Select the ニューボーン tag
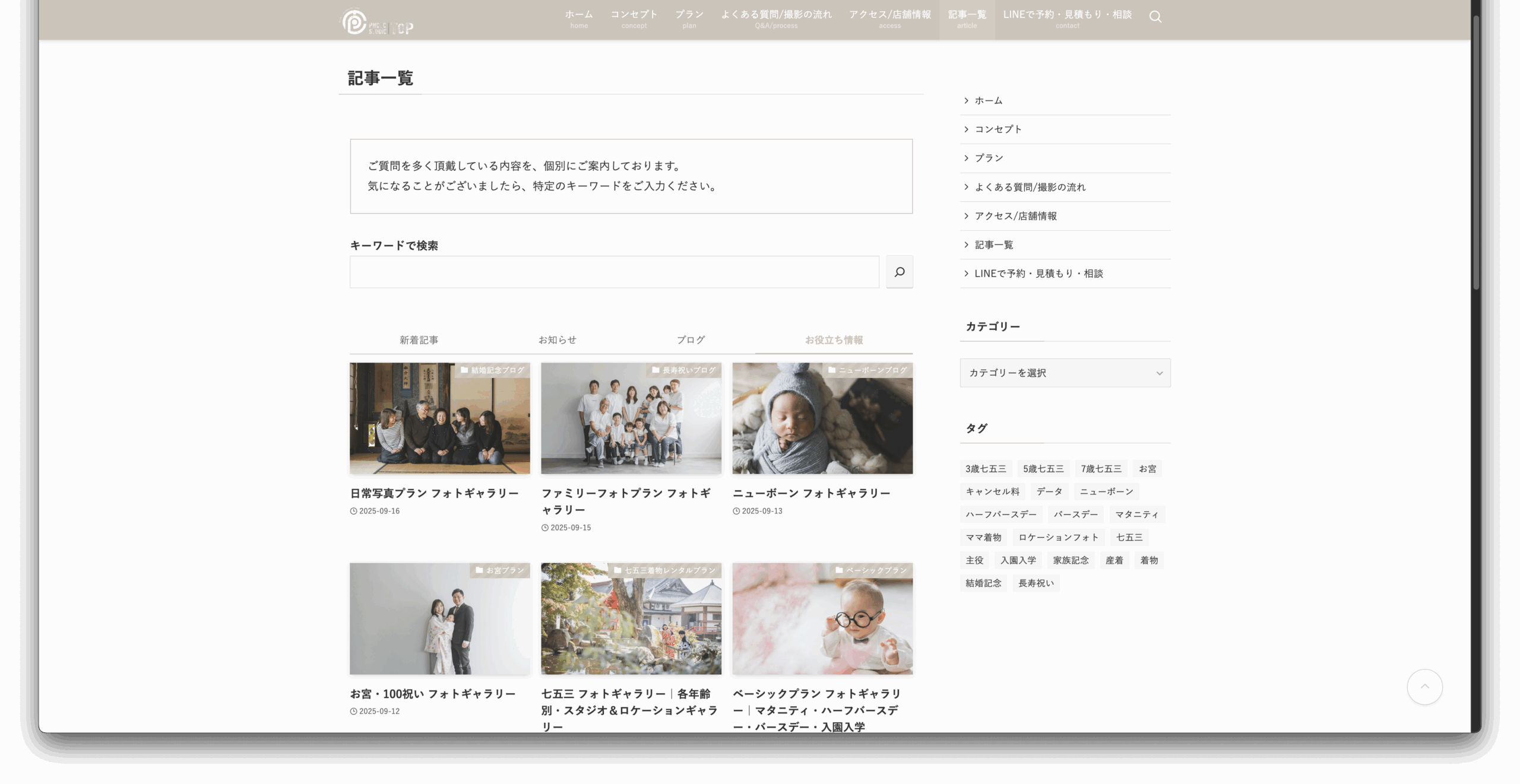Viewport: 1520px width, 784px height. (x=1106, y=491)
